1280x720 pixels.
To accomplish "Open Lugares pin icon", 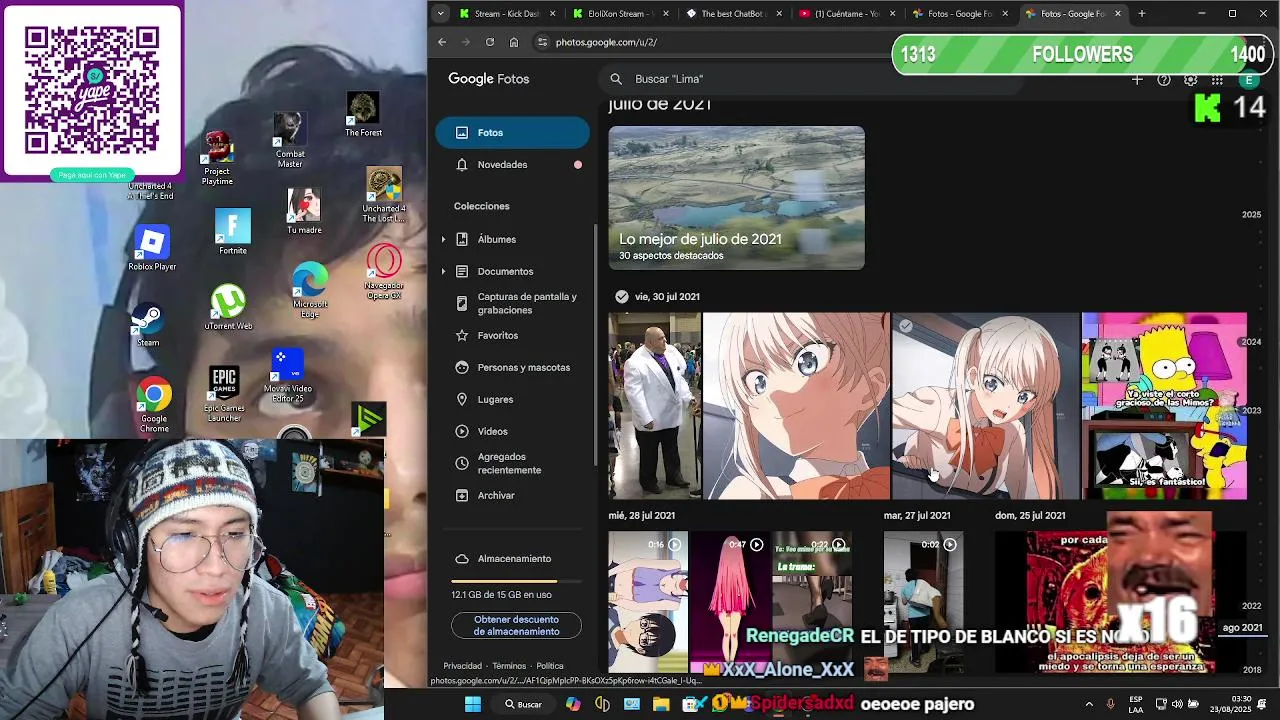I will pos(462,399).
